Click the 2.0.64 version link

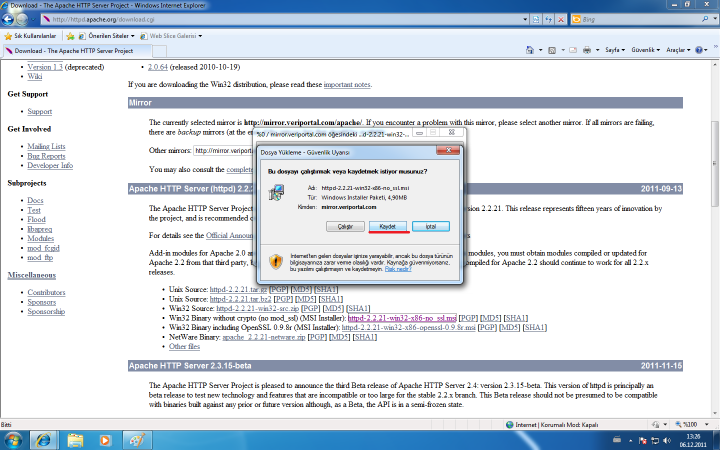(x=158, y=67)
